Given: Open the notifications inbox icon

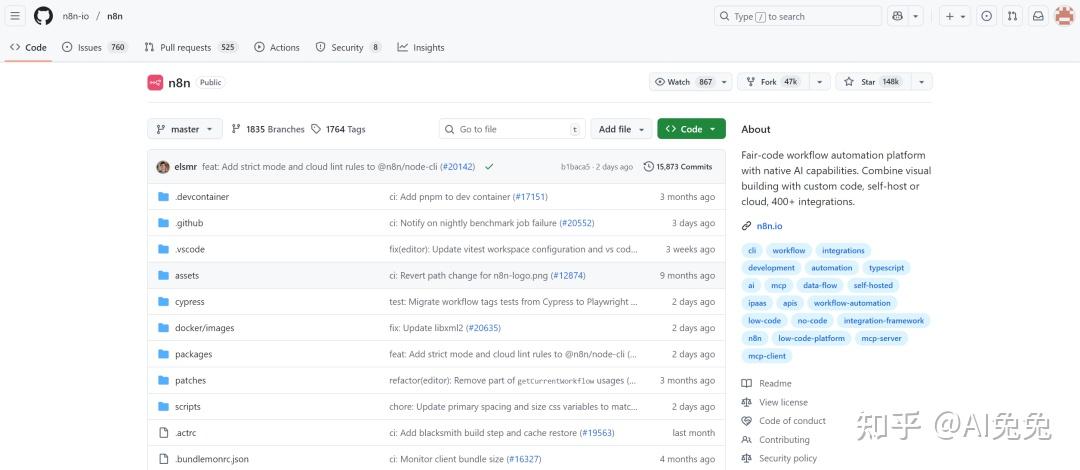Looking at the screenshot, I should point(1038,16).
